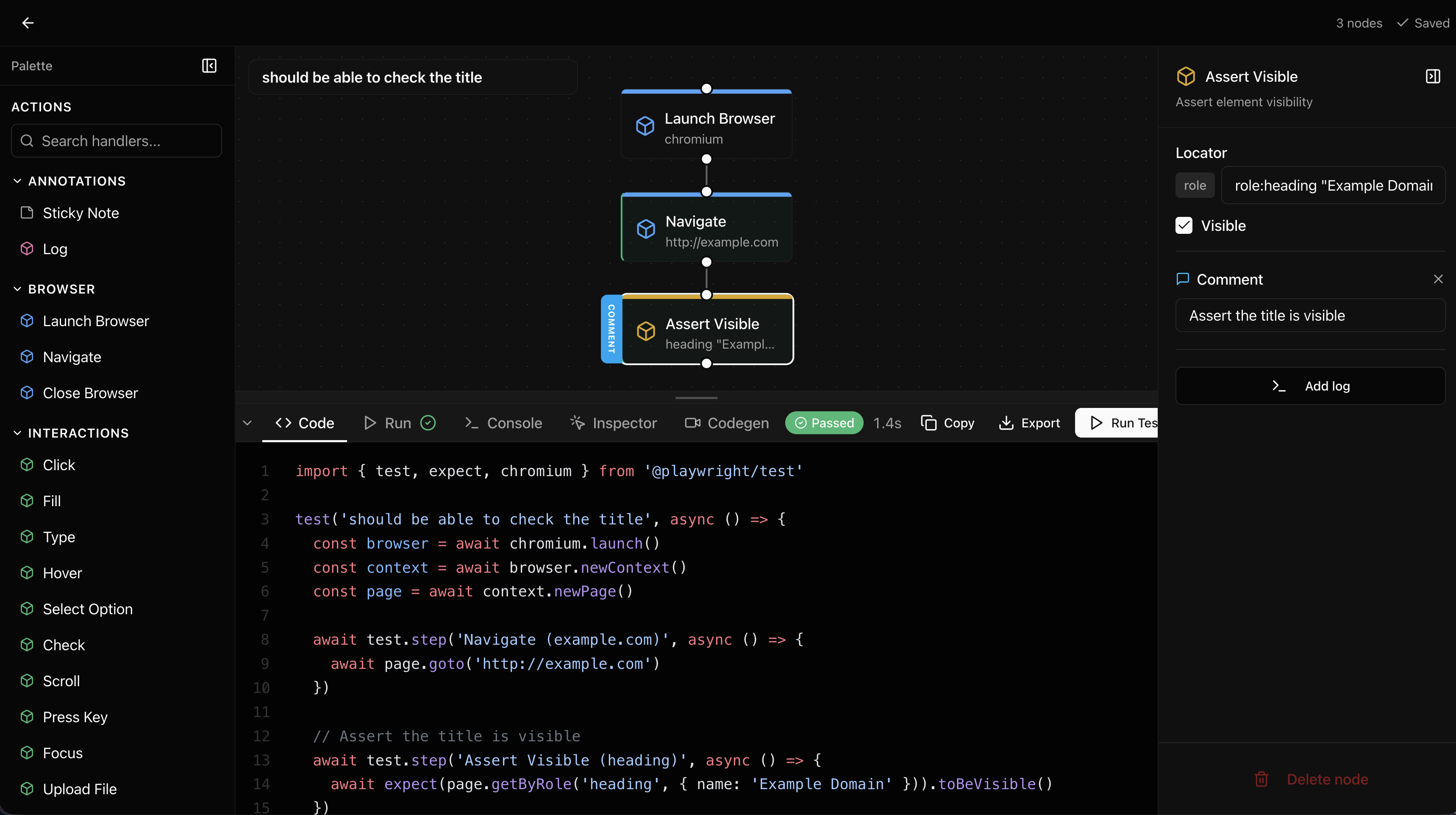This screenshot has height=815, width=1456.
Task: Select the Log annotation handler
Action: 56,249
